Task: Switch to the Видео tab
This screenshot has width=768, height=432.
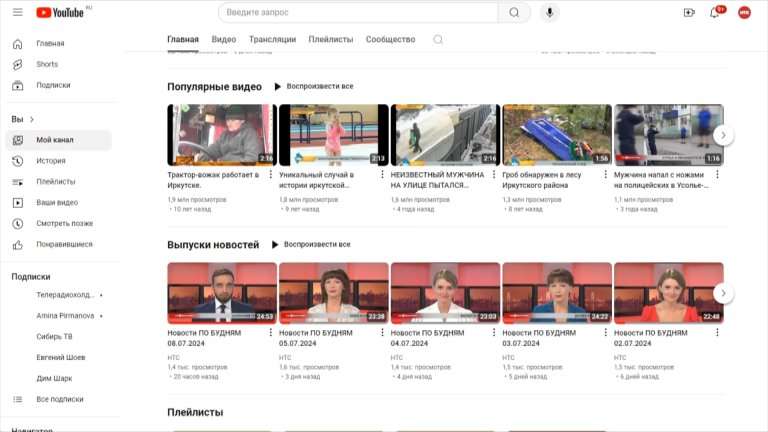Action: [x=223, y=39]
